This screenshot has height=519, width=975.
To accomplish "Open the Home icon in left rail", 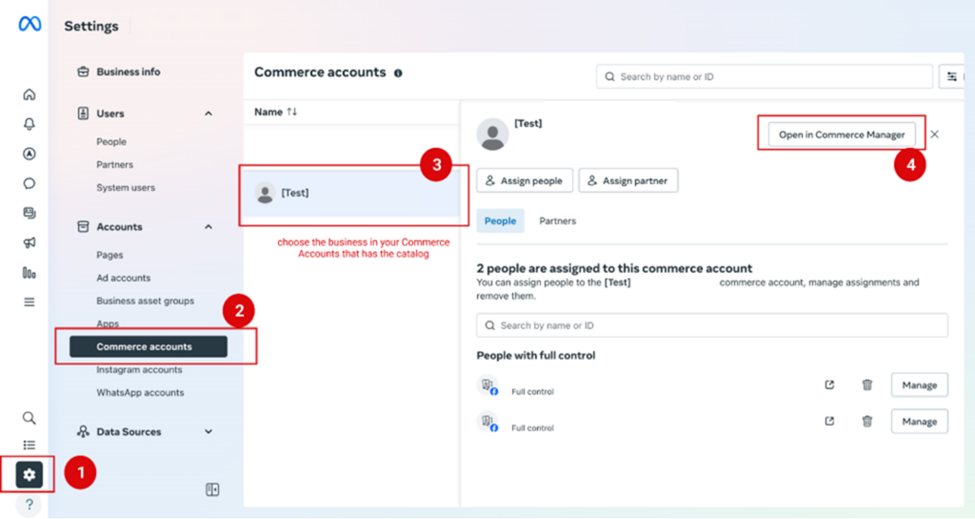I will 29,95.
